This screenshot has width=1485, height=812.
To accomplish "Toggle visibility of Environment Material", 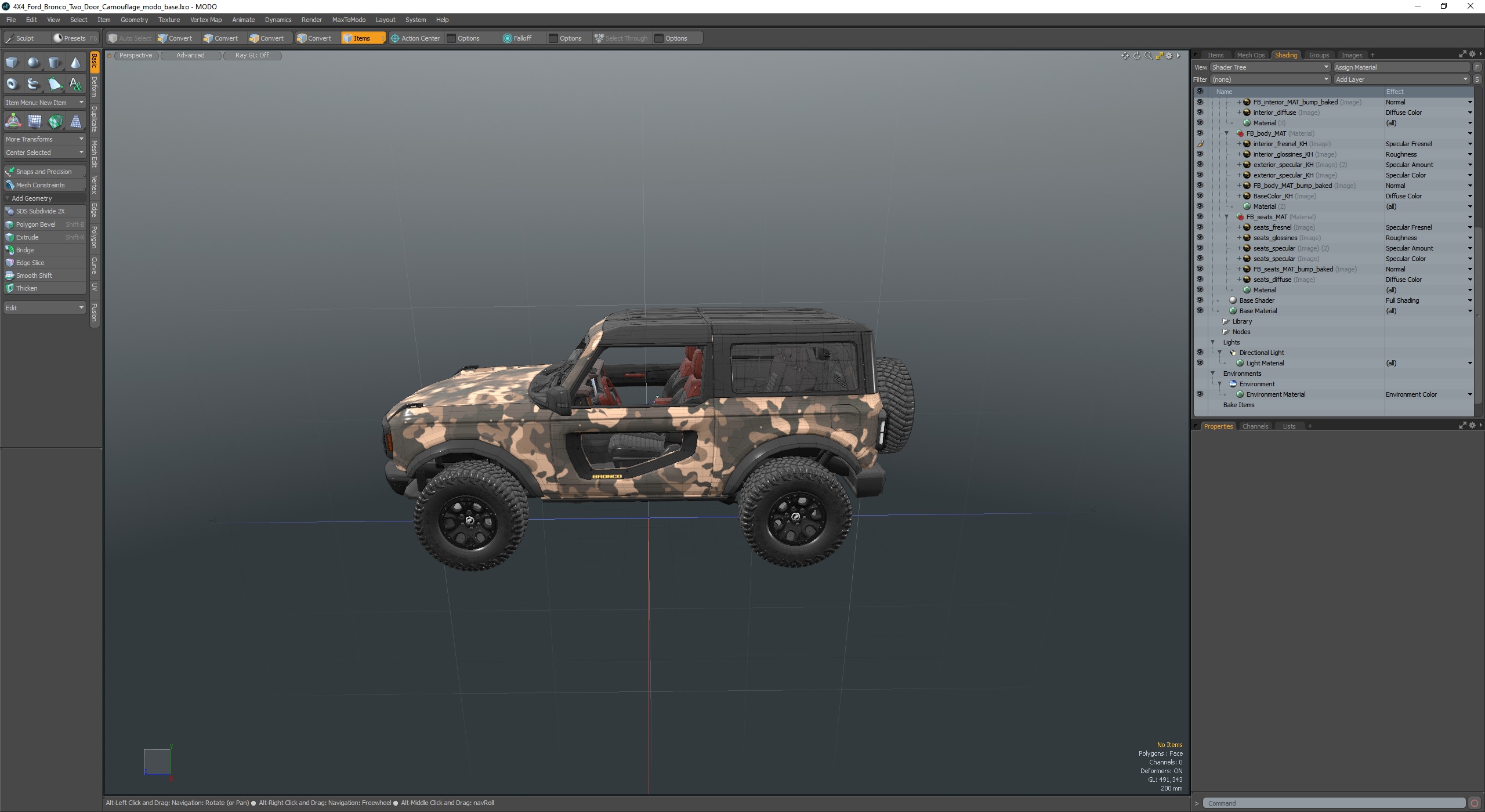I will pyautogui.click(x=1200, y=394).
